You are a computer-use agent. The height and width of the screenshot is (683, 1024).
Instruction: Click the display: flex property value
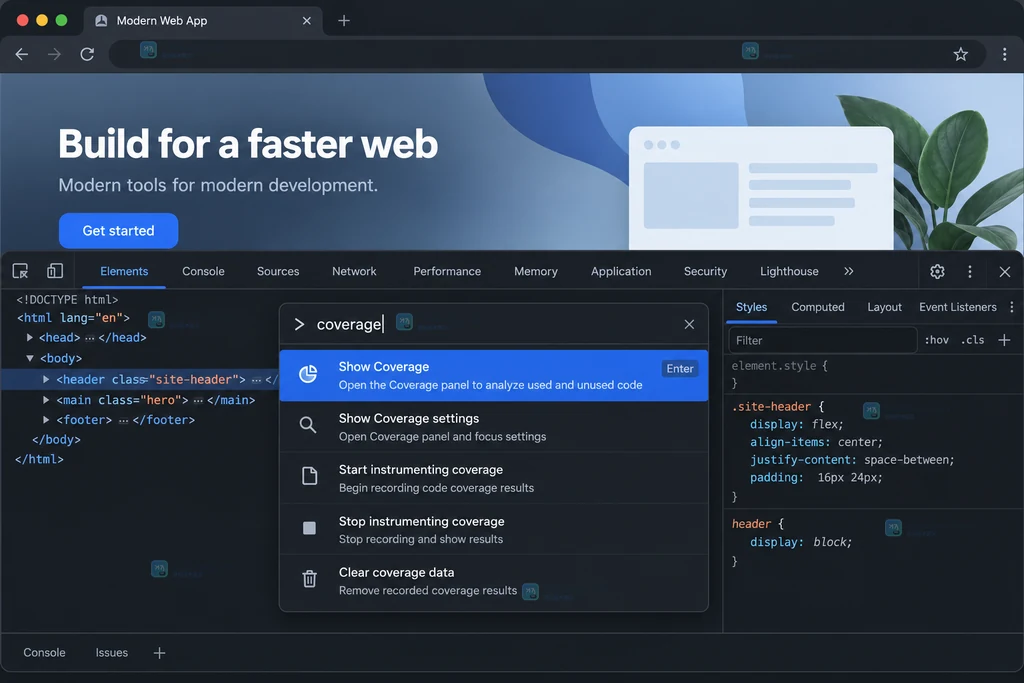pos(827,424)
